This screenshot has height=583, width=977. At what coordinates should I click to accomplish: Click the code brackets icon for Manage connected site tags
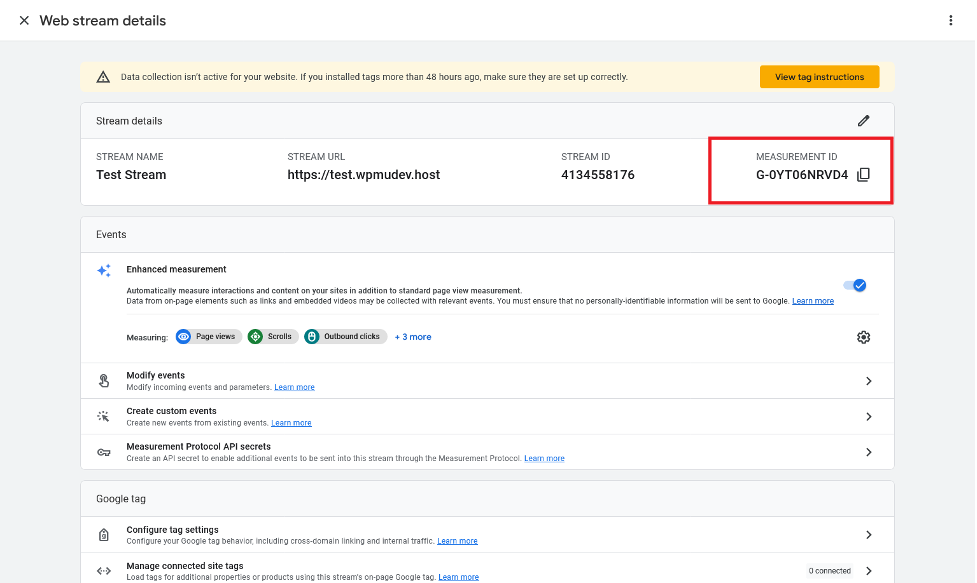coord(103,571)
